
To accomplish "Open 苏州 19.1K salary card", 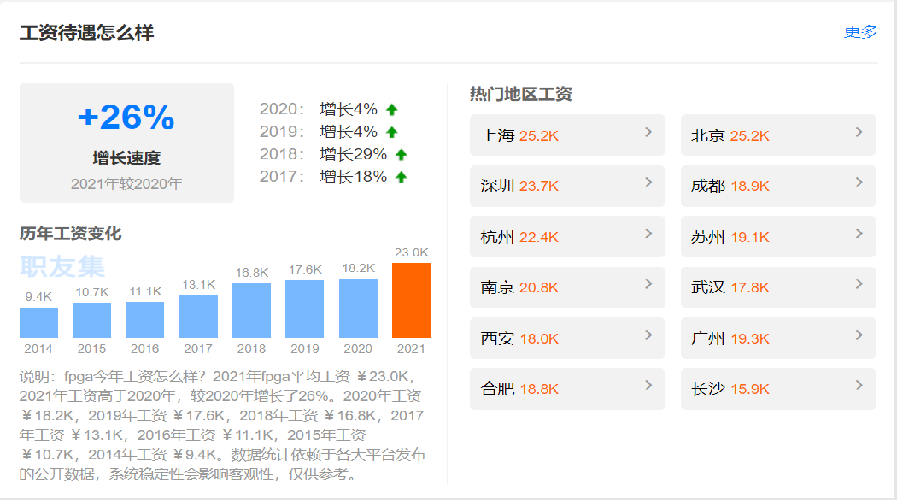I will pos(778,236).
